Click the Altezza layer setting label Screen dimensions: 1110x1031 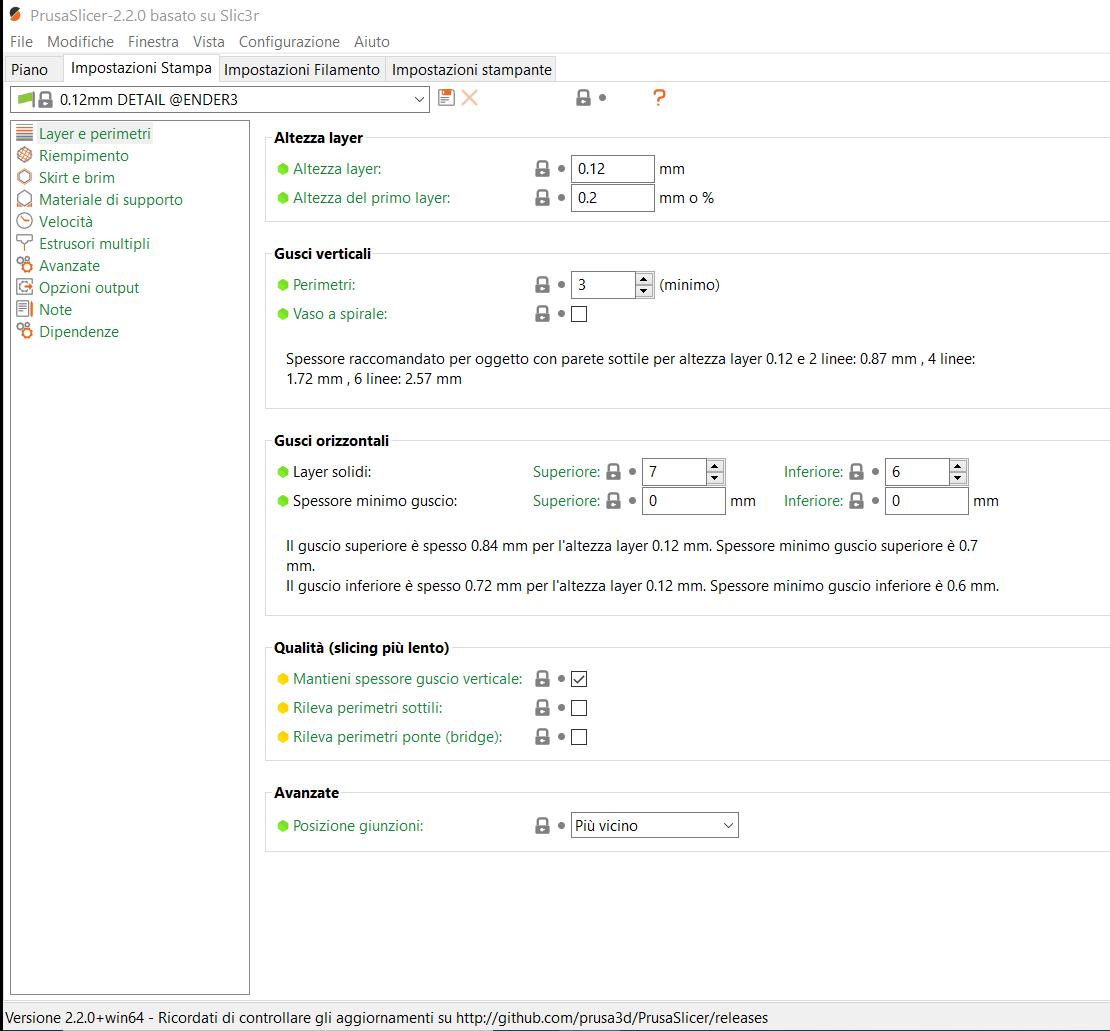point(337,169)
